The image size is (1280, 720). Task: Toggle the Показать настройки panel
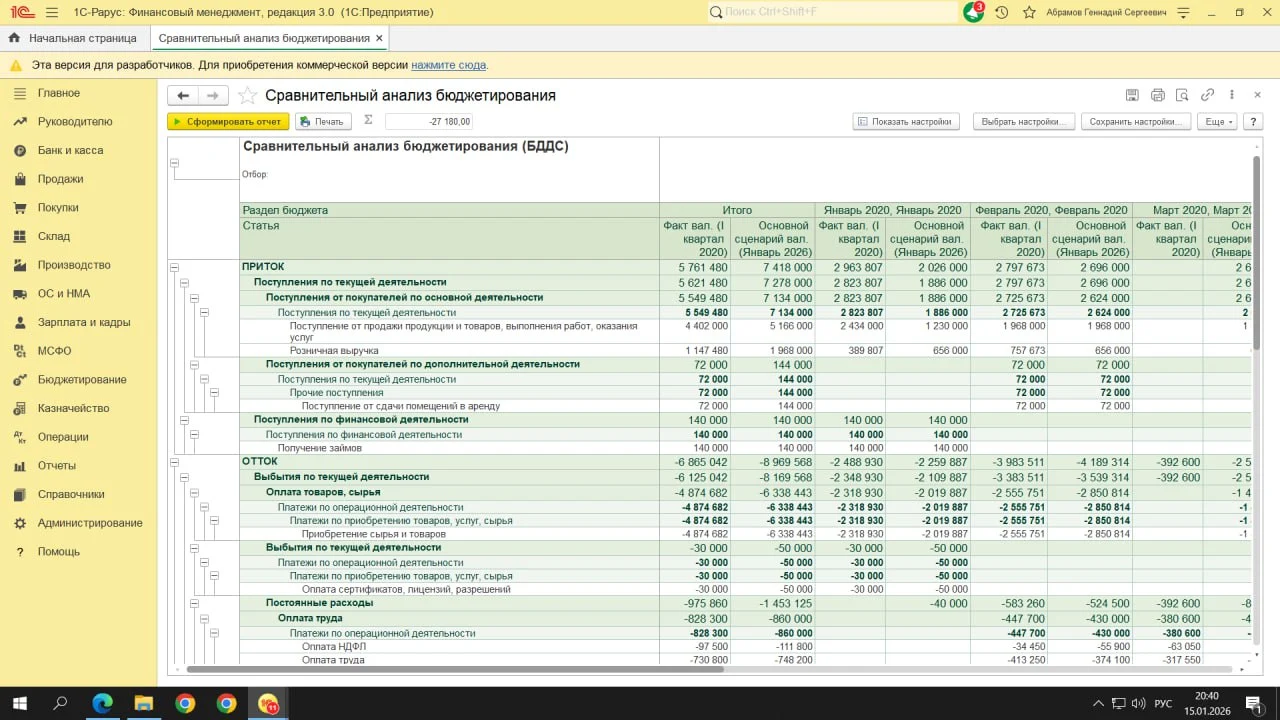tap(905, 121)
